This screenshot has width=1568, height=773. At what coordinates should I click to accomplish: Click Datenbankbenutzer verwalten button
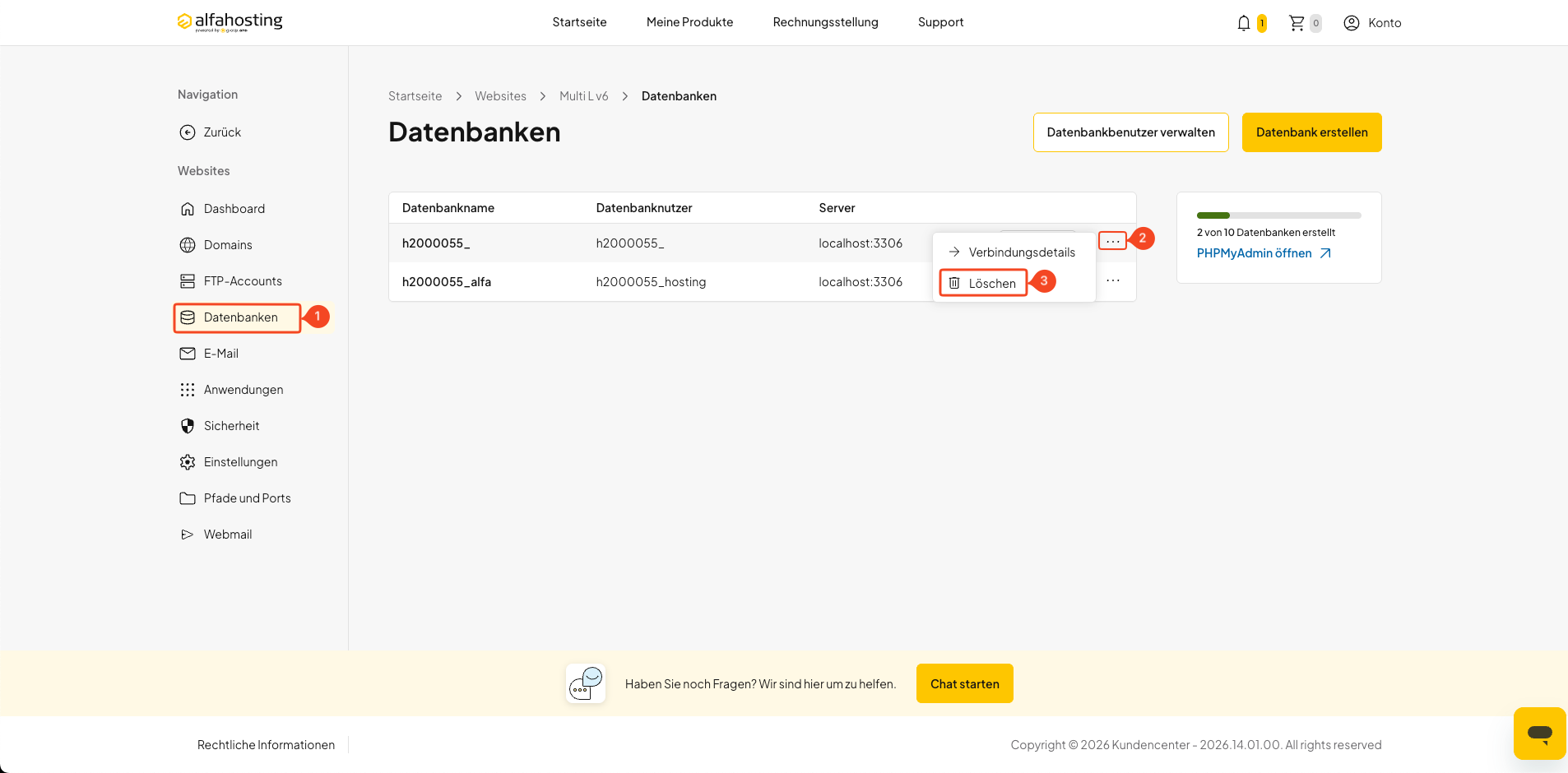click(x=1130, y=132)
